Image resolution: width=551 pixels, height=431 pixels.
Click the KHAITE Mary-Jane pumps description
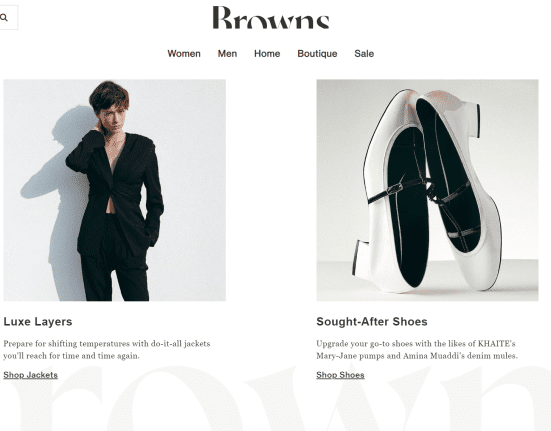point(417,350)
